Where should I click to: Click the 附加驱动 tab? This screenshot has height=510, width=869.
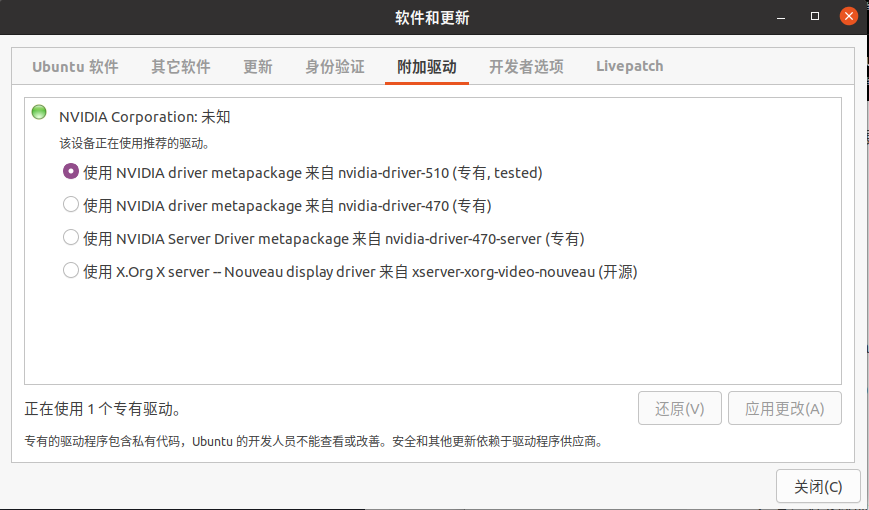[x=427, y=67]
